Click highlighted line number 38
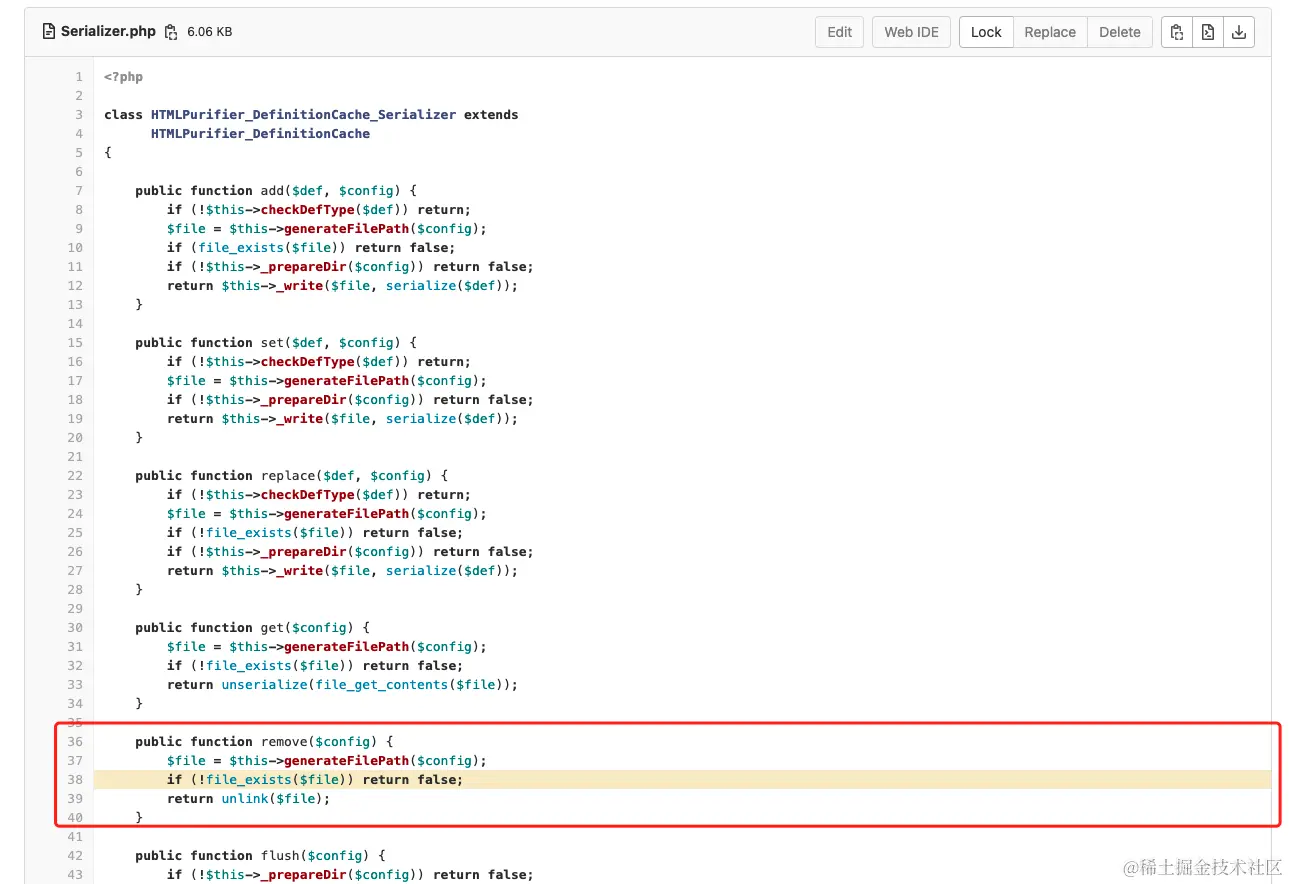The width and height of the screenshot is (1289, 884). click(75, 780)
